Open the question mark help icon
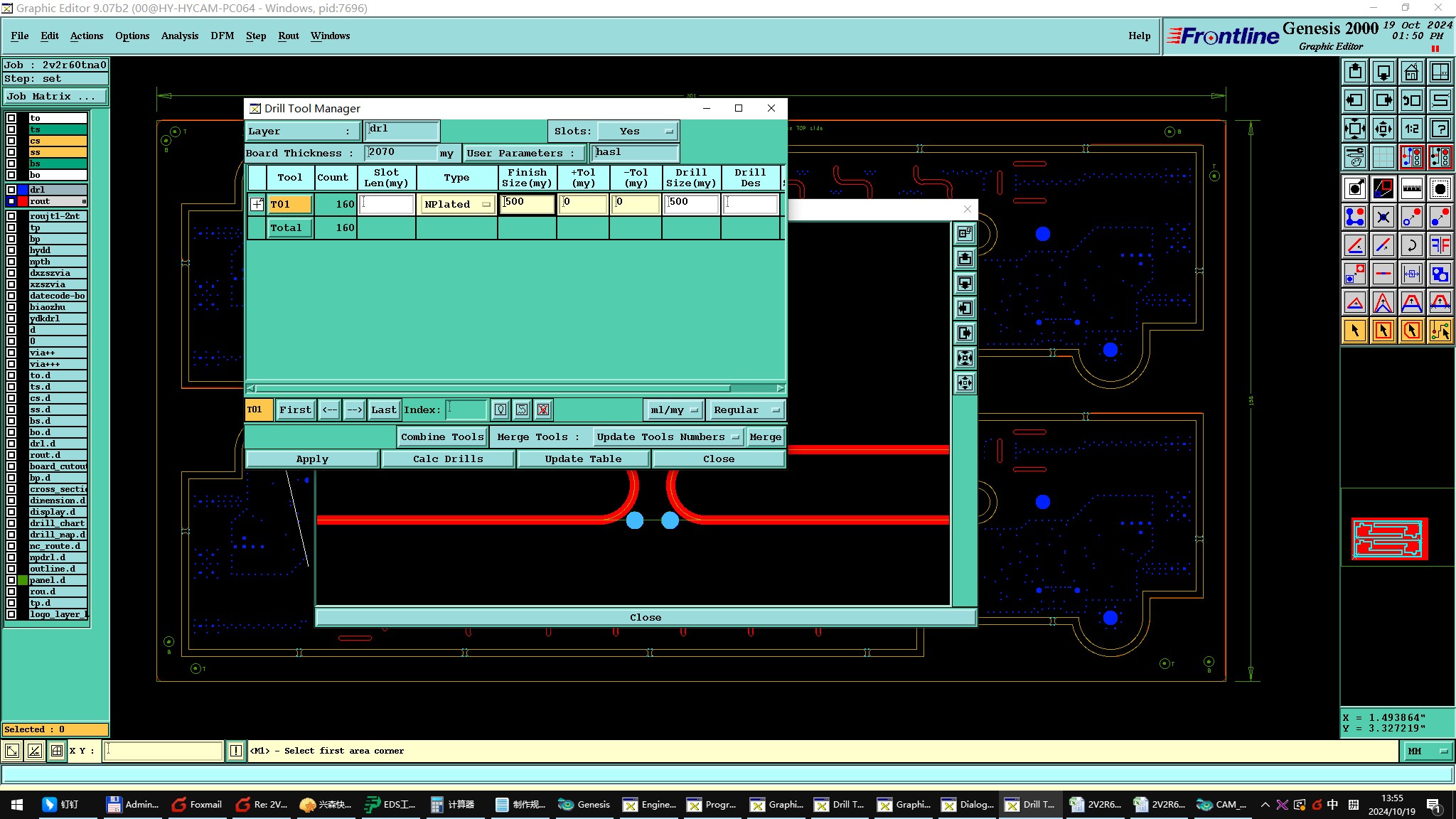The height and width of the screenshot is (819, 1456). [1440, 129]
